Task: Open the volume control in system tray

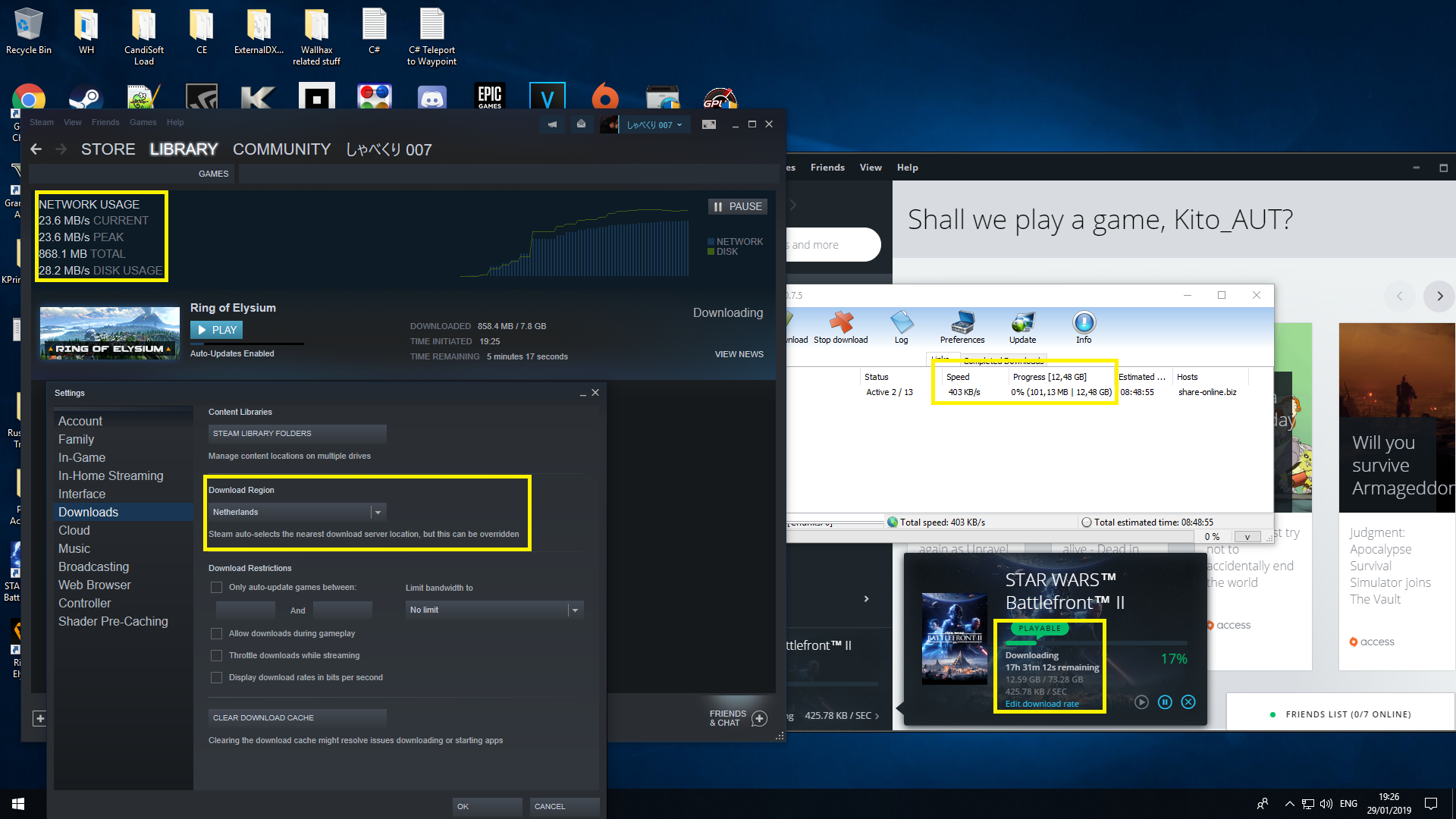Action: 1326,804
